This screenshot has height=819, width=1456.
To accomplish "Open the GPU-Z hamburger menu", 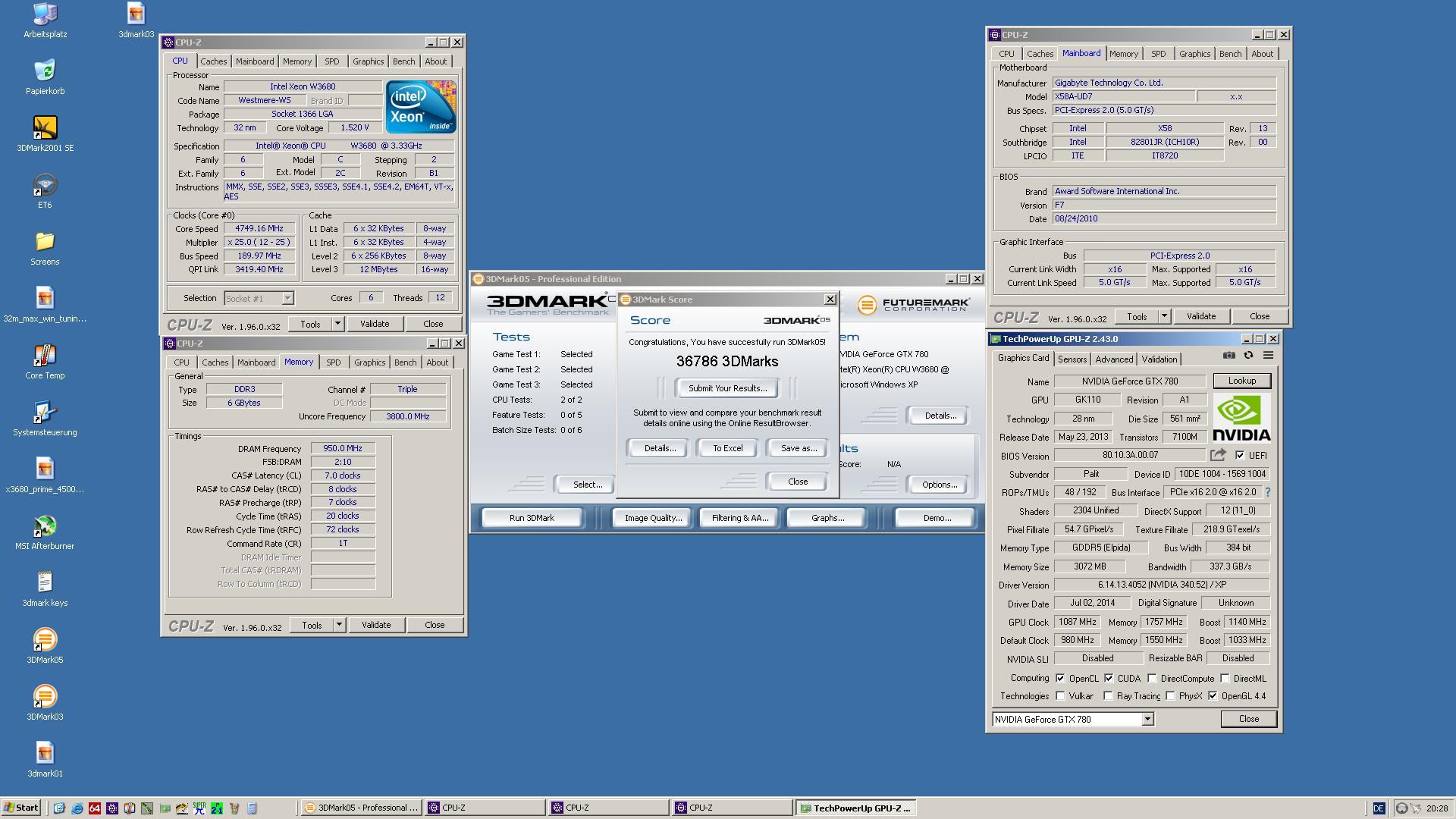I will click(x=1268, y=355).
